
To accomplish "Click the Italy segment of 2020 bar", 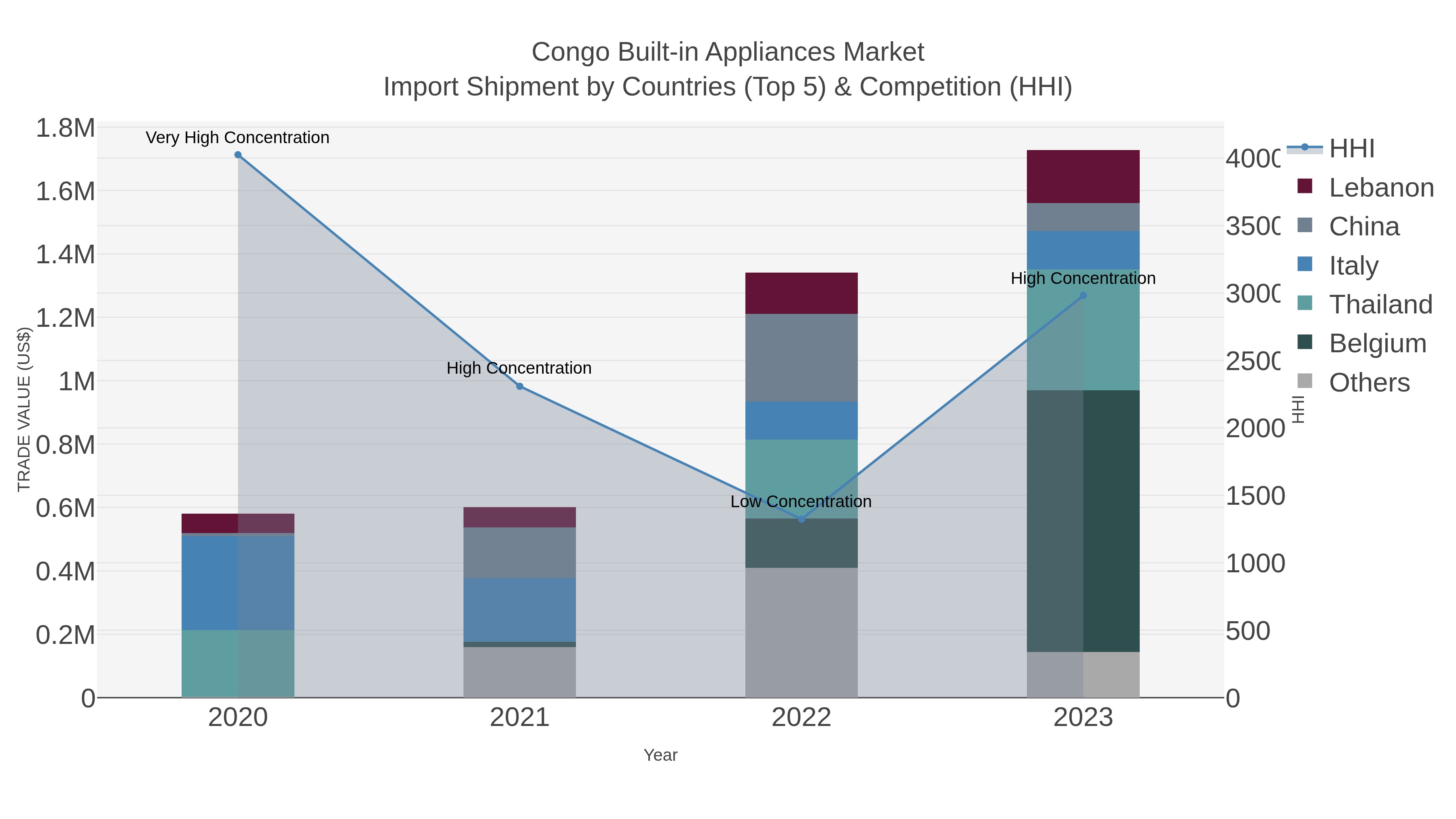I will [x=238, y=583].
